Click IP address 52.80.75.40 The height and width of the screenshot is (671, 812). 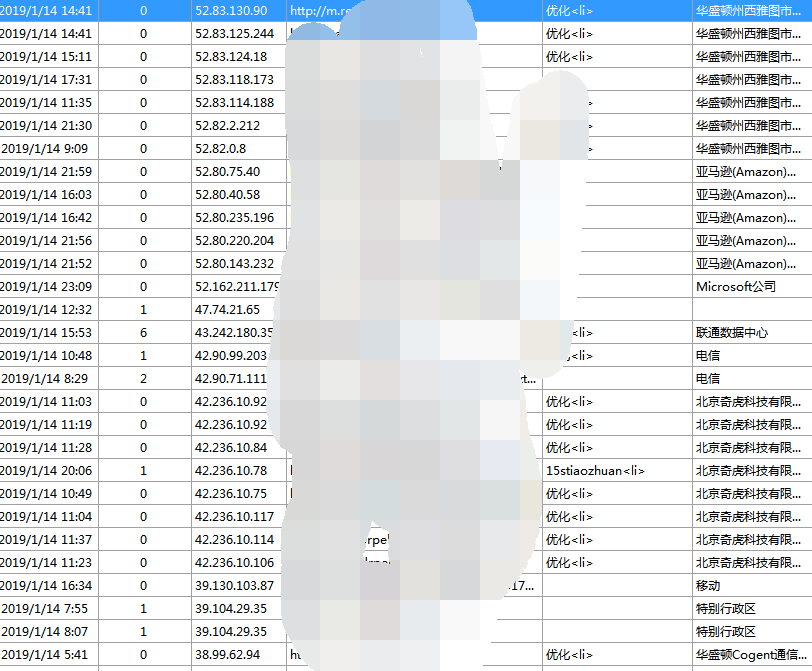pos(227,172)
